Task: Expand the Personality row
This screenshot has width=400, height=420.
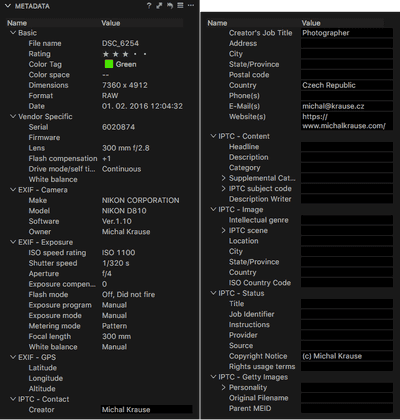Action: pos(224,388)
